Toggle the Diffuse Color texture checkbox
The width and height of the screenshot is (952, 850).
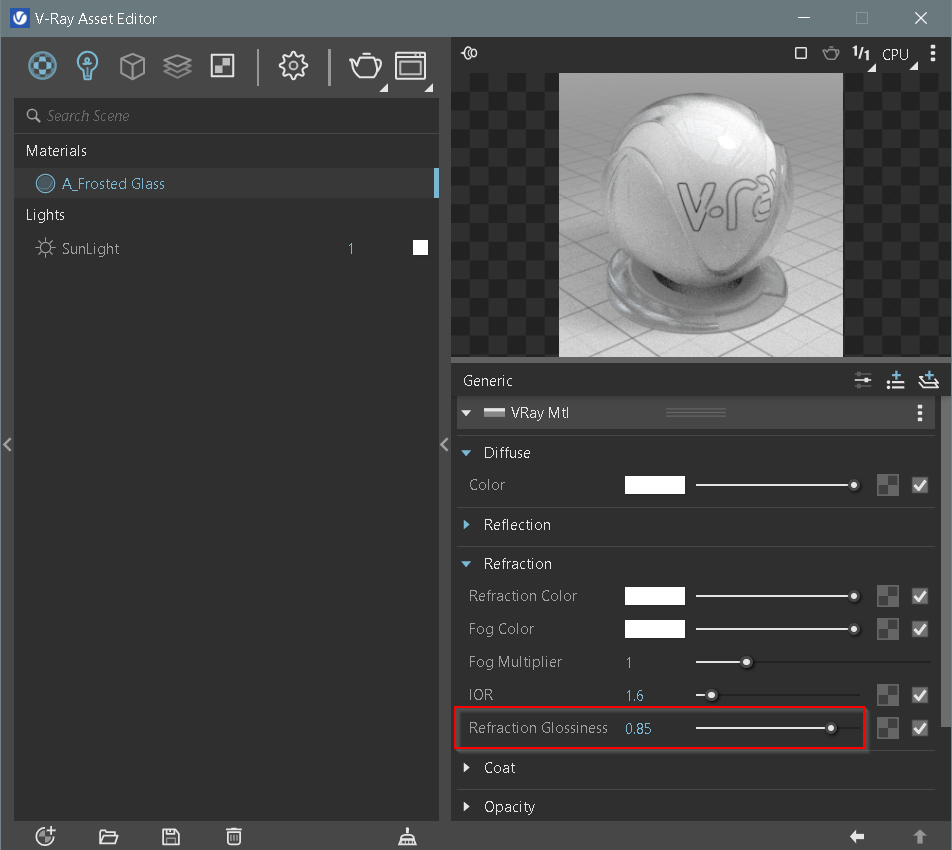click(920, 485)
